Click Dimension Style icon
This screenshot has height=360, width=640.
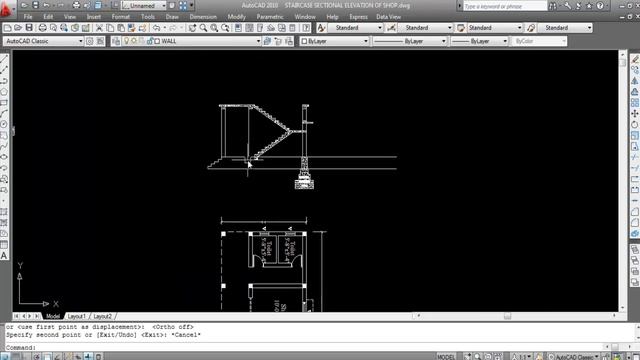point(391,28)
